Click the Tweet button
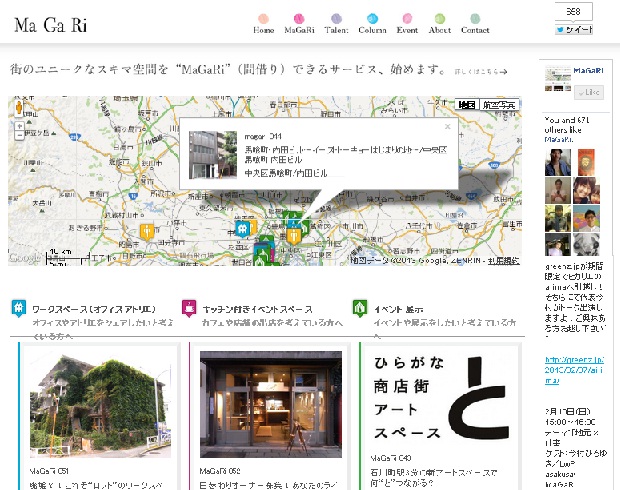 574,30
